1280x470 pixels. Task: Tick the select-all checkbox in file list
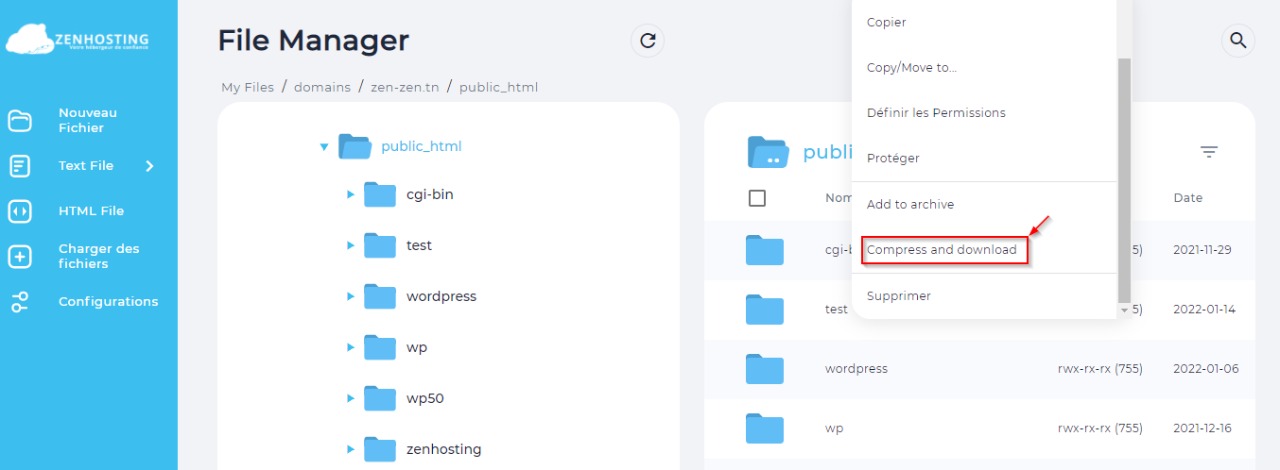tap(757, 198)
